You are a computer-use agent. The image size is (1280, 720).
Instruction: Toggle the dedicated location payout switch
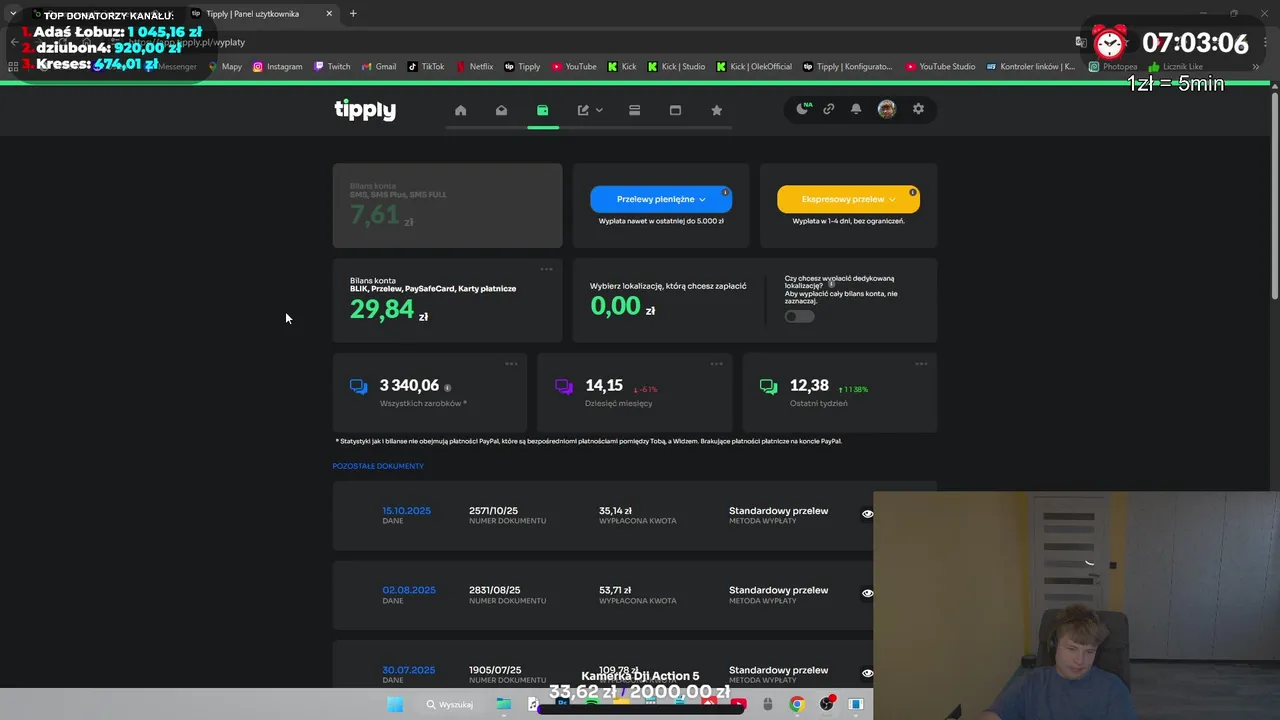pos(799,316)
